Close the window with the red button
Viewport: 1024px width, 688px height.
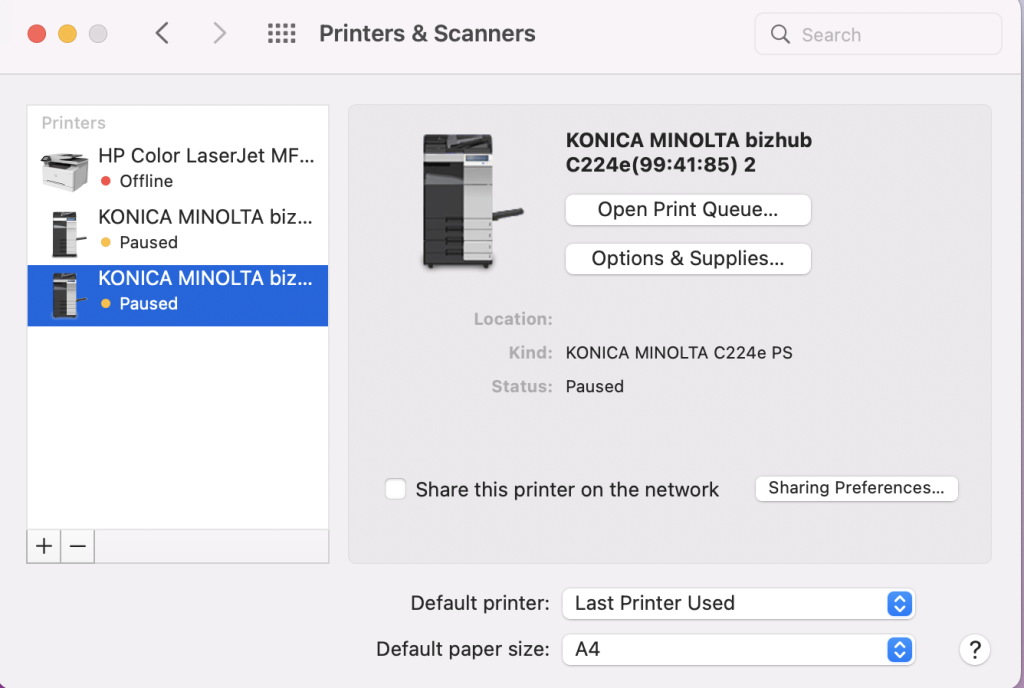click(37, 33)
